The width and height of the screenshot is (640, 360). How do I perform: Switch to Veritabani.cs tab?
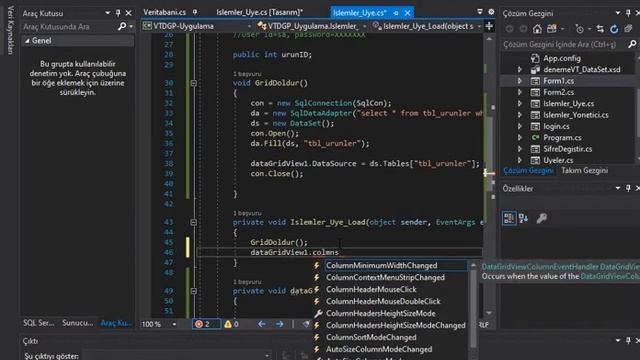164,12
